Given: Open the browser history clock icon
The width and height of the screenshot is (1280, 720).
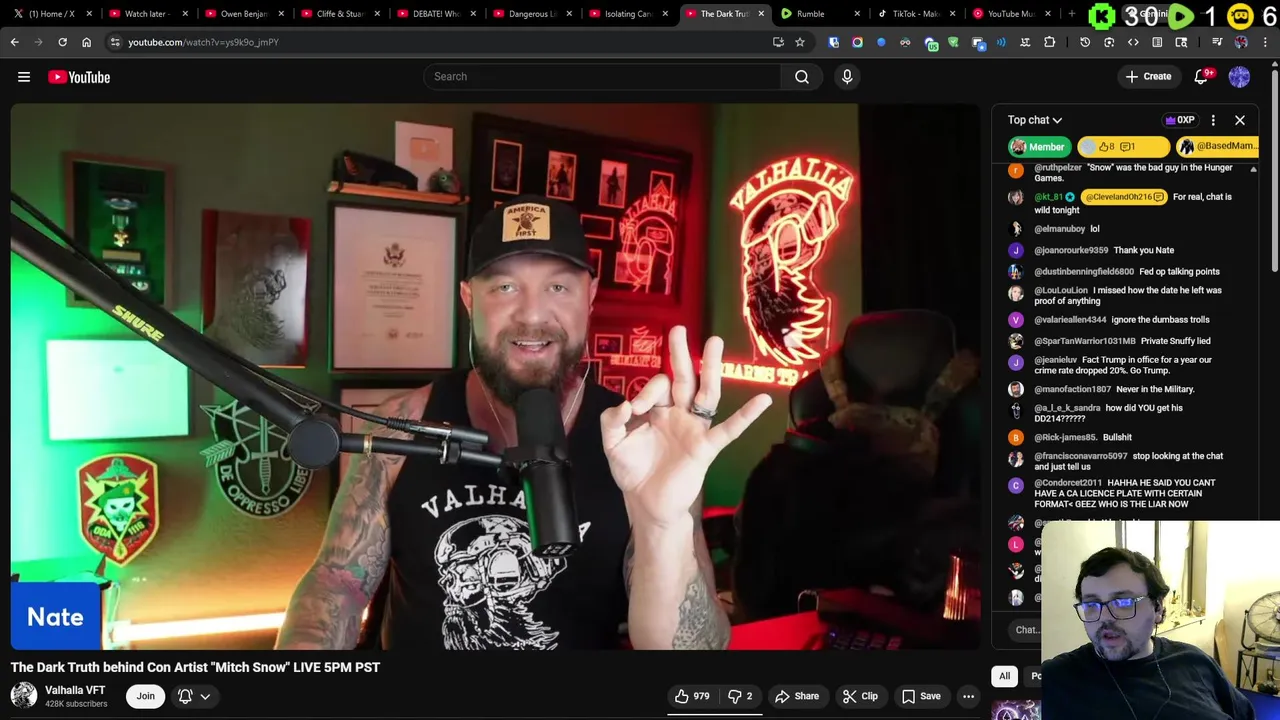Looking at the screenshot, I should tap(1085, 42).
